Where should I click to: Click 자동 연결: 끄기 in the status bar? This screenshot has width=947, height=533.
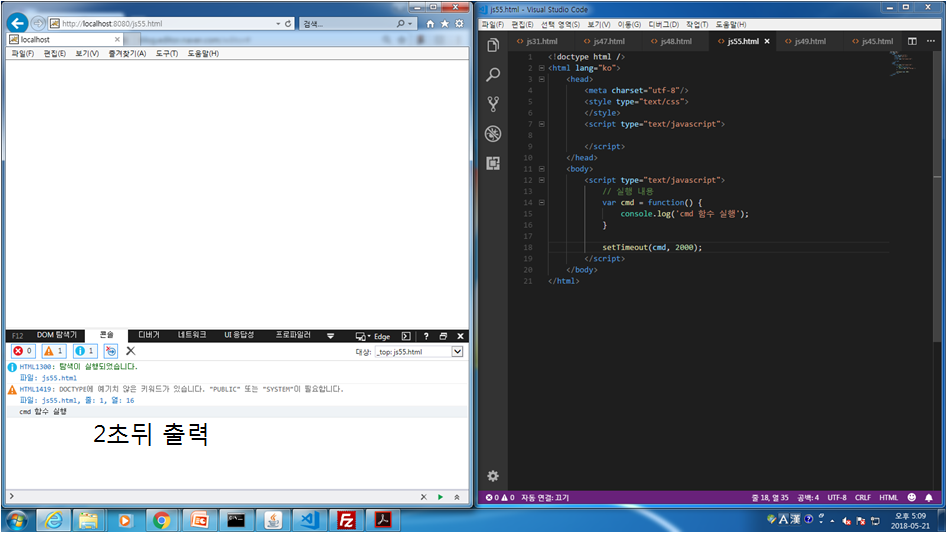click(545, 497)
